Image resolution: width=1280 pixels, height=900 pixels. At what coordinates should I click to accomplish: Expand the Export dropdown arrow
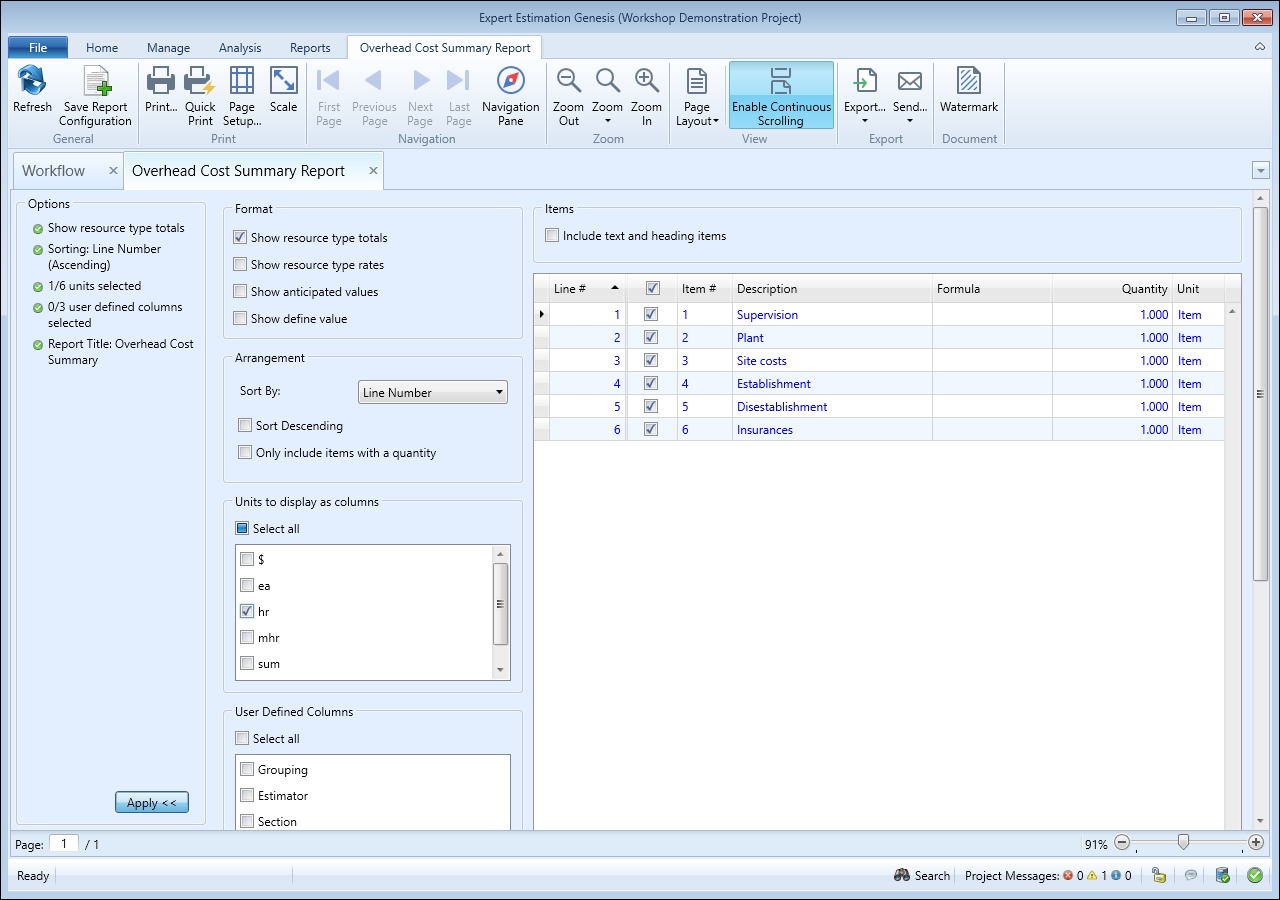click(864, 121)
